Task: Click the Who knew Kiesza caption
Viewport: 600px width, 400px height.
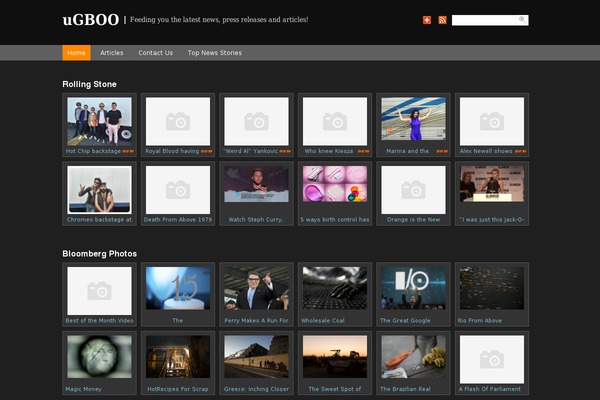Action: (329, 151)
